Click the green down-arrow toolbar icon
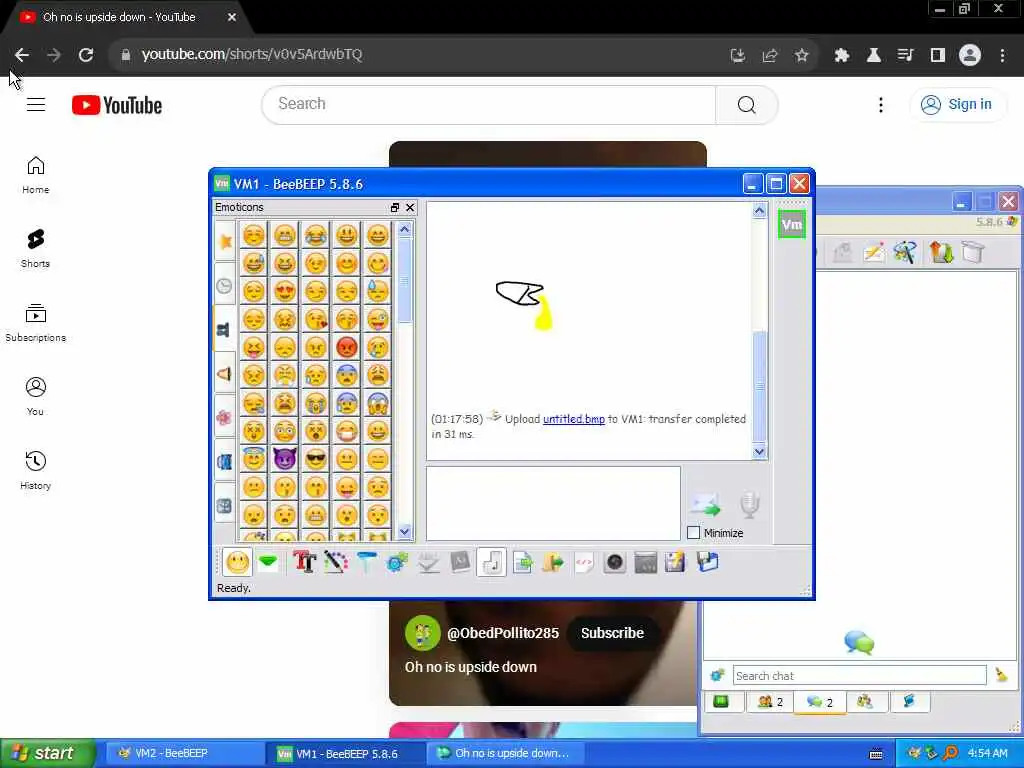Screen dimensions: 1024x768 coord(268,562)
